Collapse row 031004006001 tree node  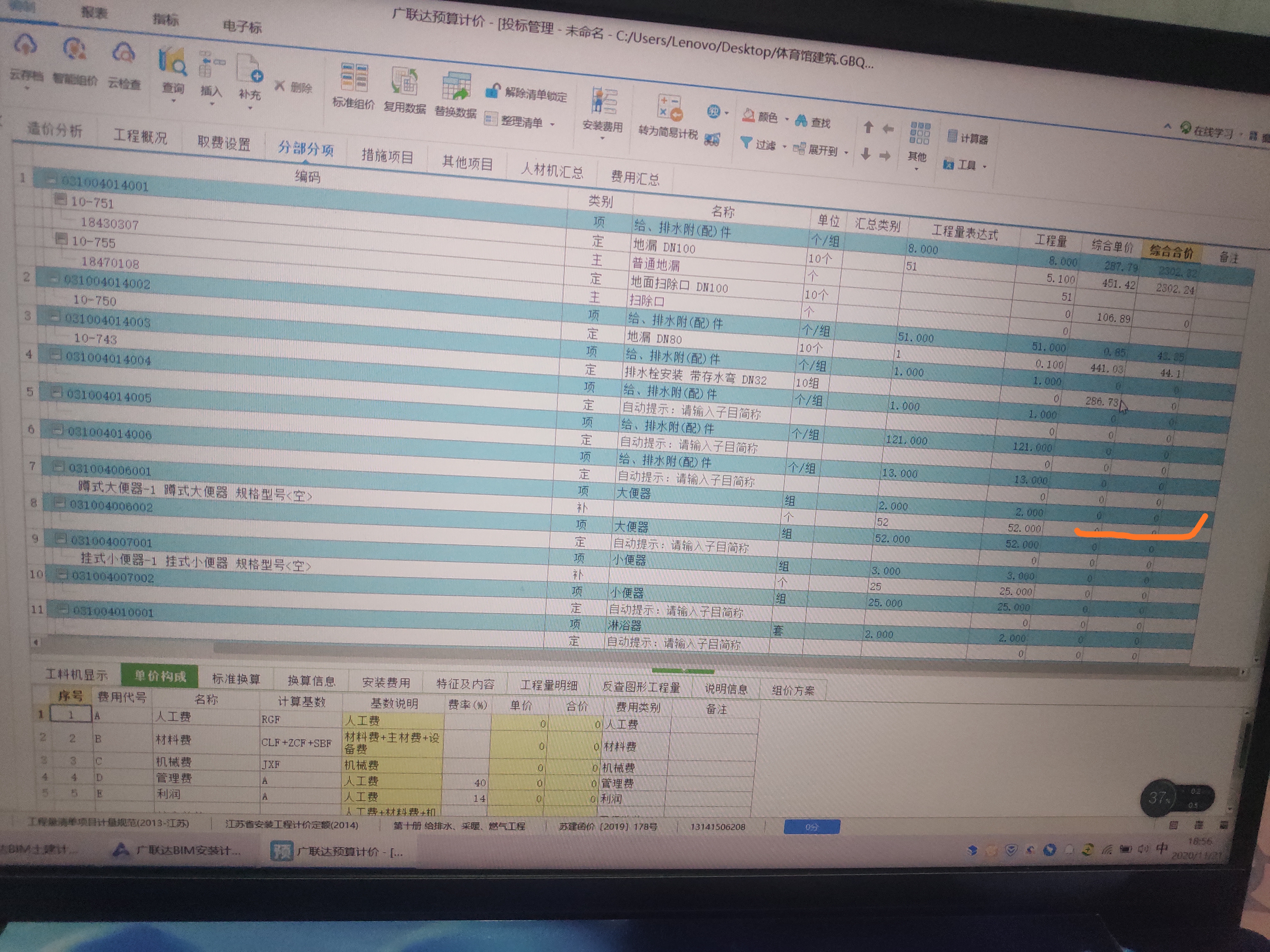(59, 467)
